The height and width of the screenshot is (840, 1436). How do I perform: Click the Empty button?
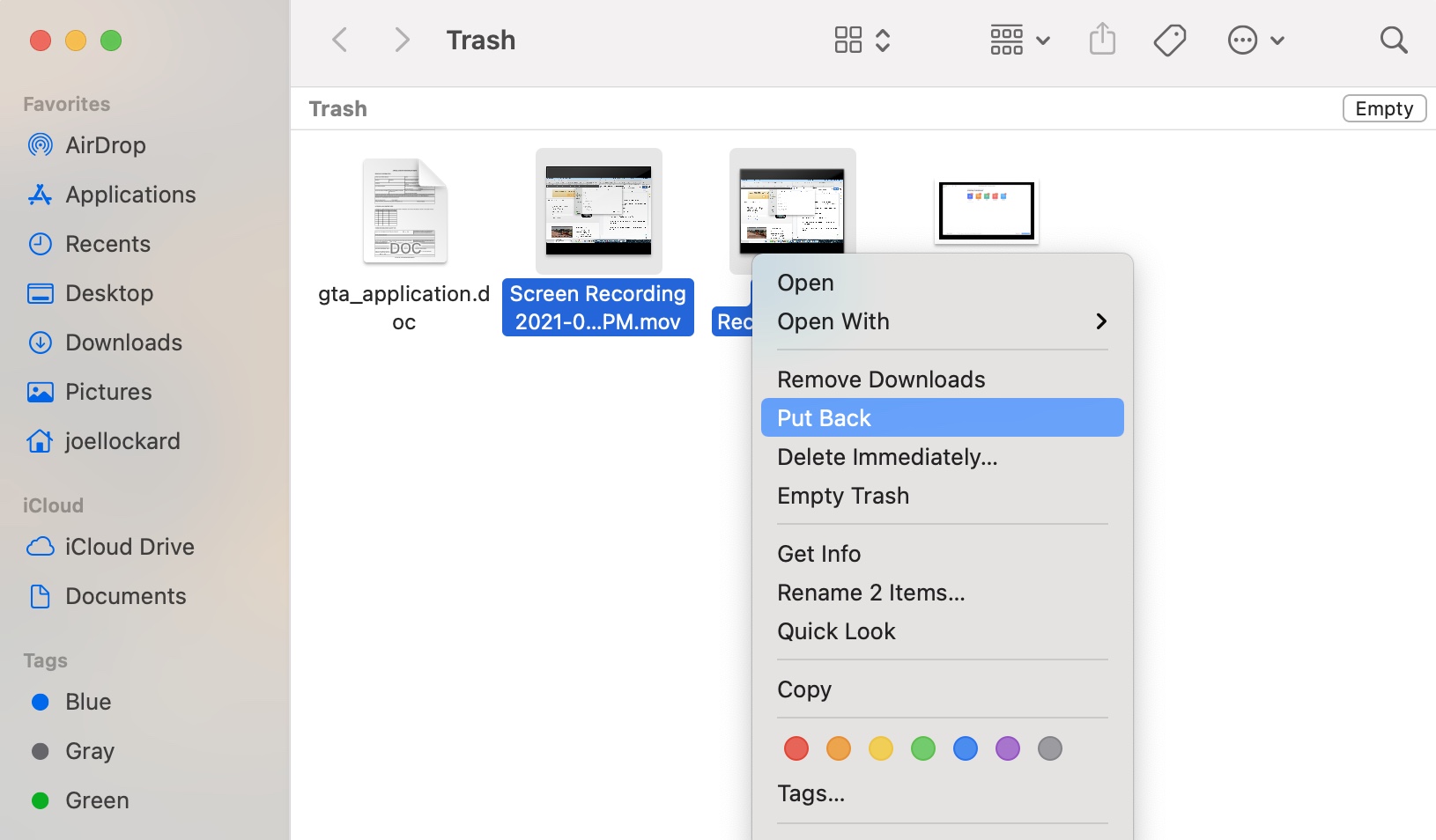coord(1384,108)
